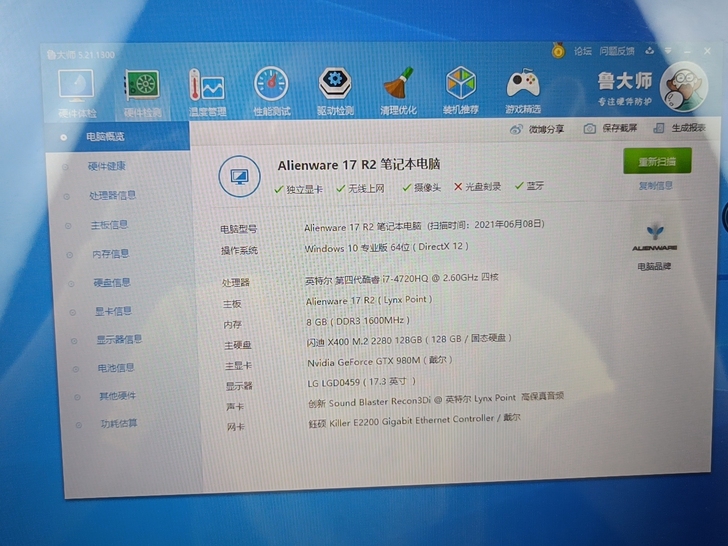Click the 保存截屏 camera icon
This screenshot has height=546, width=728.
(x=590, y=129)
